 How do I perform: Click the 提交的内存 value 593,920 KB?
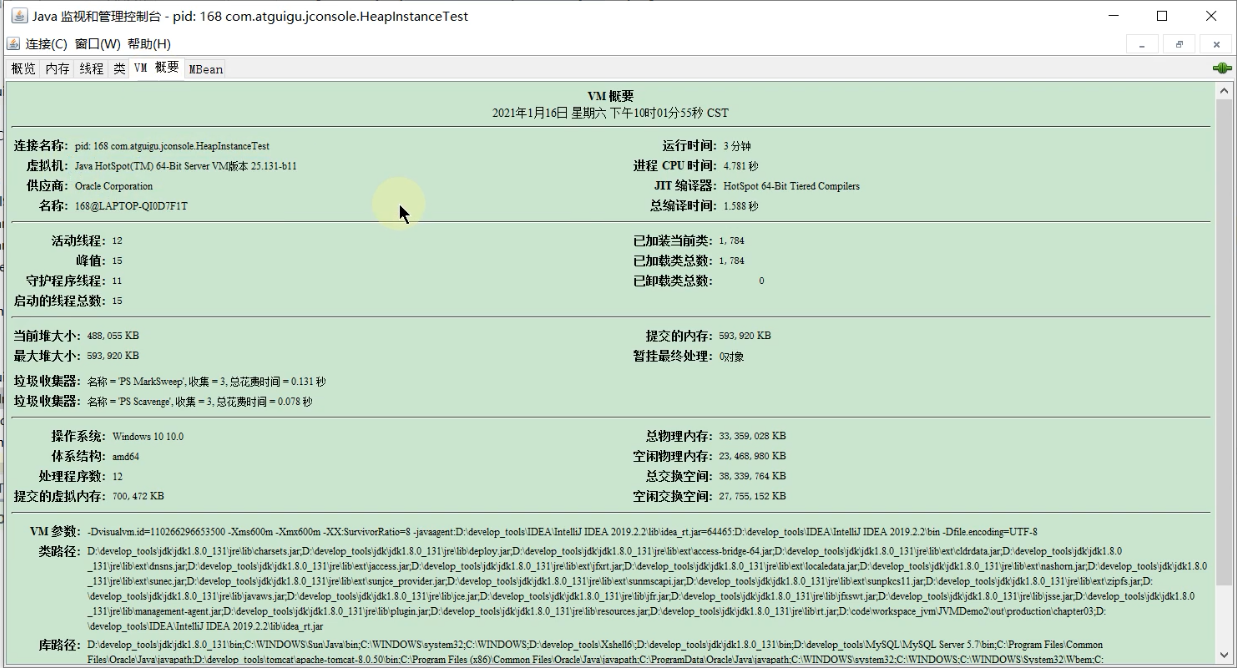coord(745,336)
